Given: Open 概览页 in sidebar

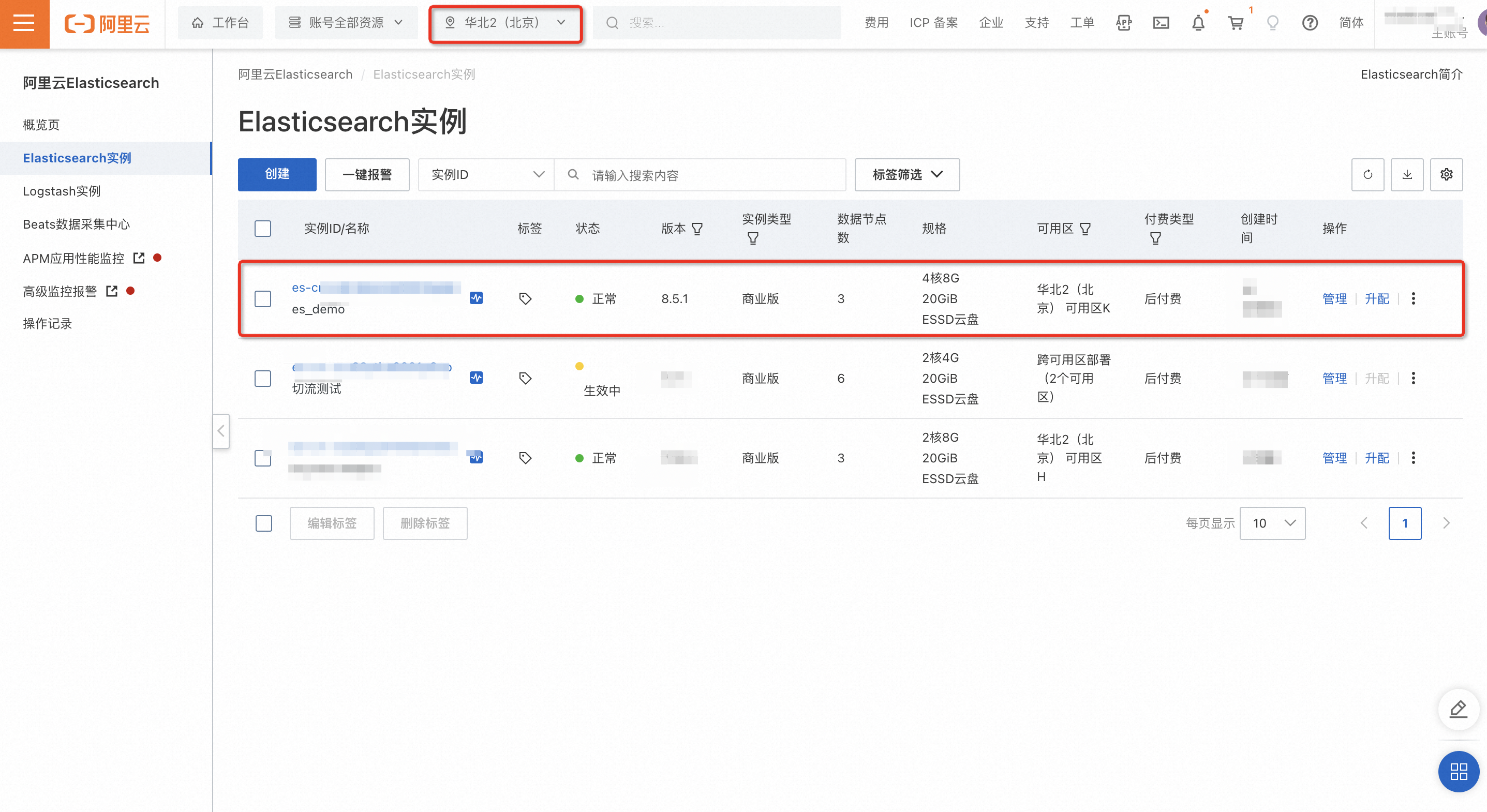Looking at the screenshot, I should pyautogui.click(x=41, y=125).
